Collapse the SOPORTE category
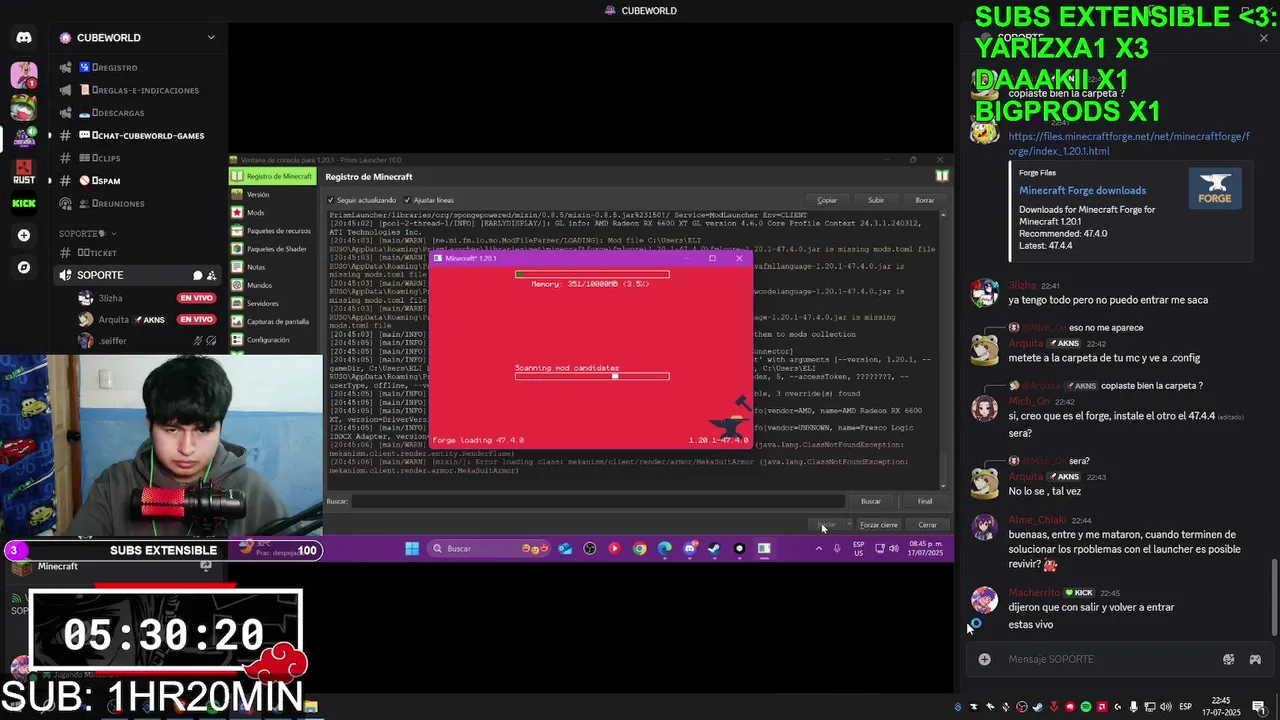 (88, 234)
